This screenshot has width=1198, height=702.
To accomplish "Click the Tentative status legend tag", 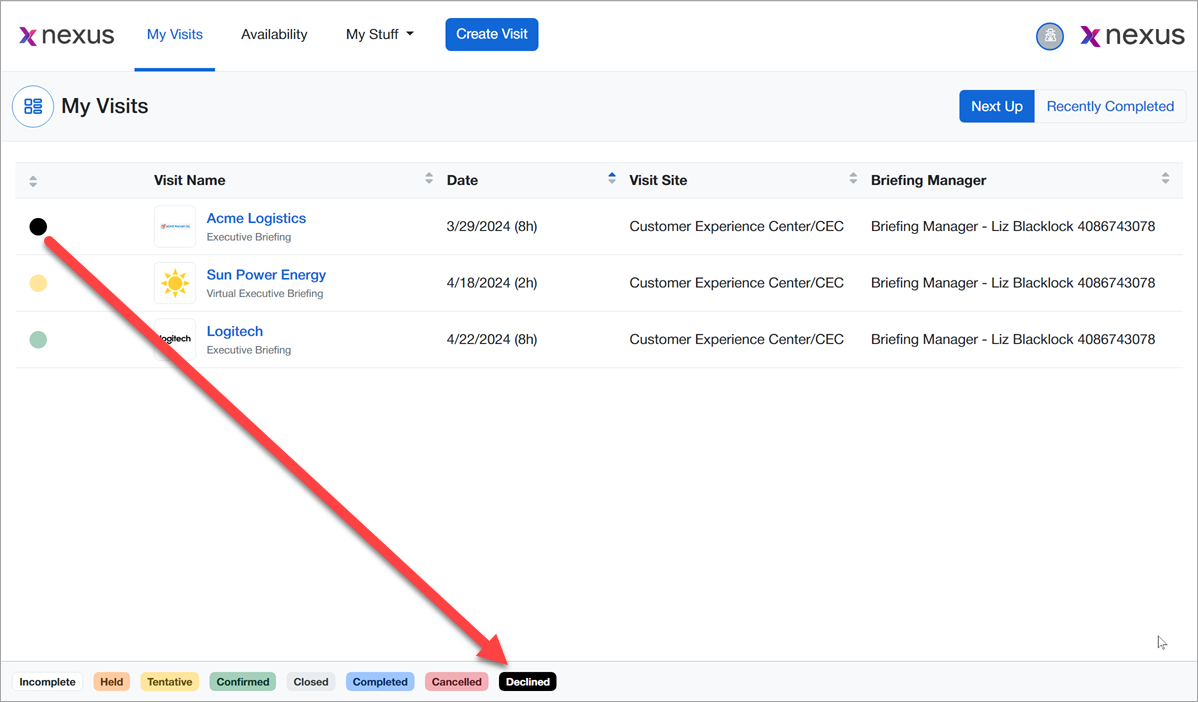I will 170,682.
